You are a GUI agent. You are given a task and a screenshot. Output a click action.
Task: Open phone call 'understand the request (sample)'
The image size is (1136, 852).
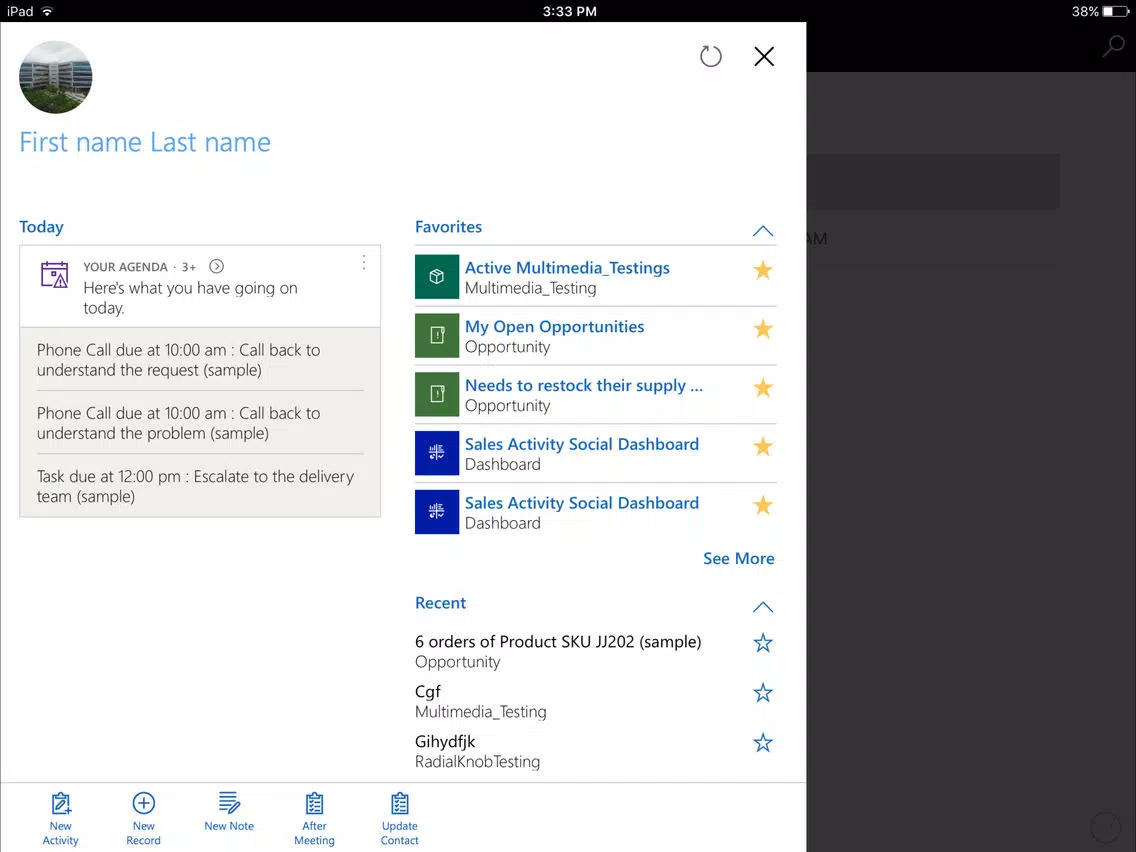pyautogui.click(x=200, y=360)
